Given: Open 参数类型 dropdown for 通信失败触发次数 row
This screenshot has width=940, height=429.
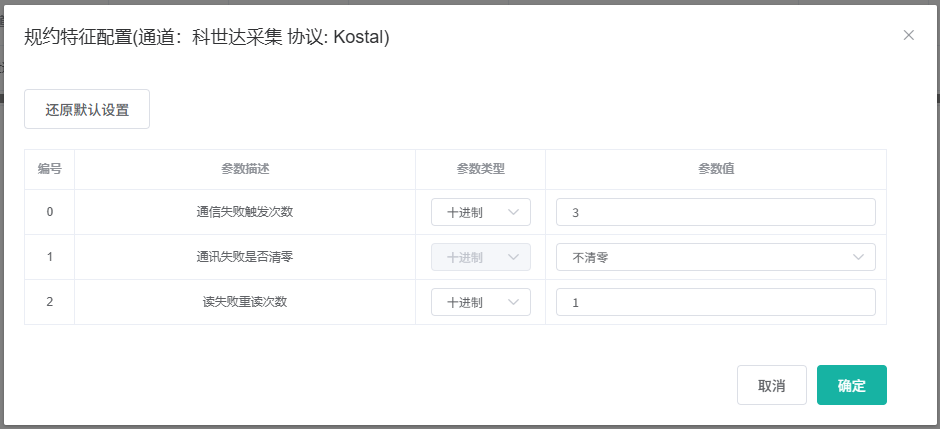Looking at the screenshot, I should [480, 212].
